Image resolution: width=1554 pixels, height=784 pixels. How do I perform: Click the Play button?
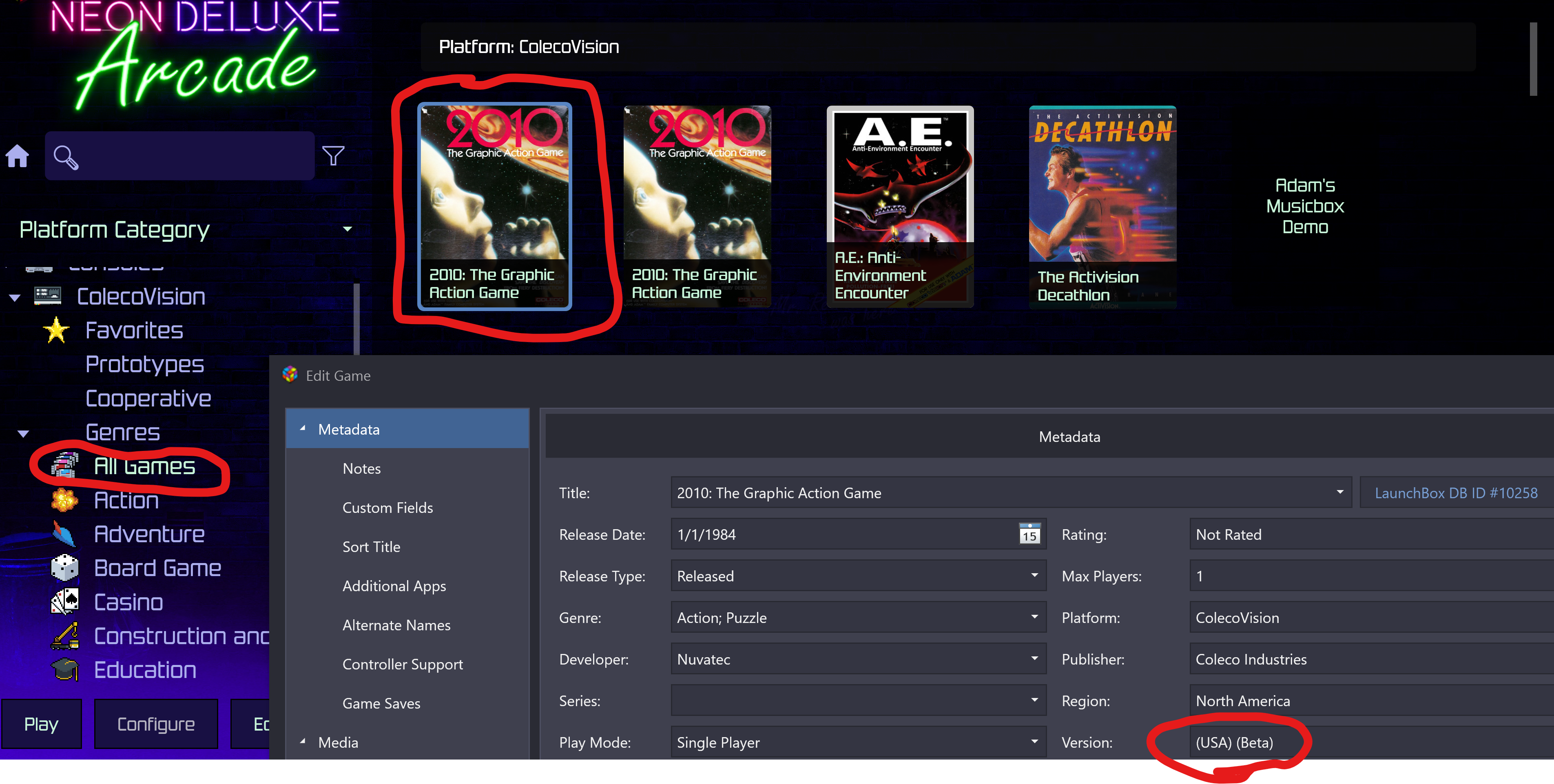pos(41,724)
